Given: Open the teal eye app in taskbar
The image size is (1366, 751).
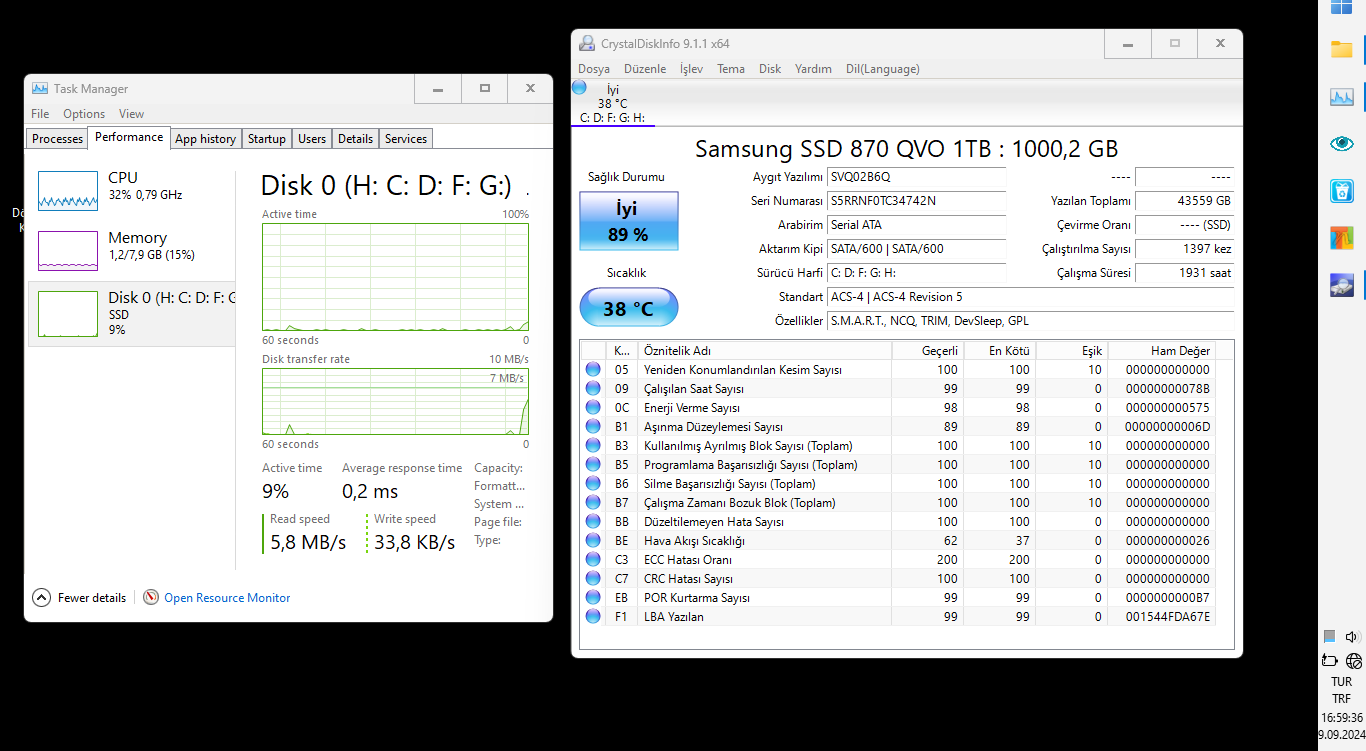Looking at the screenshot, I should point(1341,144).
